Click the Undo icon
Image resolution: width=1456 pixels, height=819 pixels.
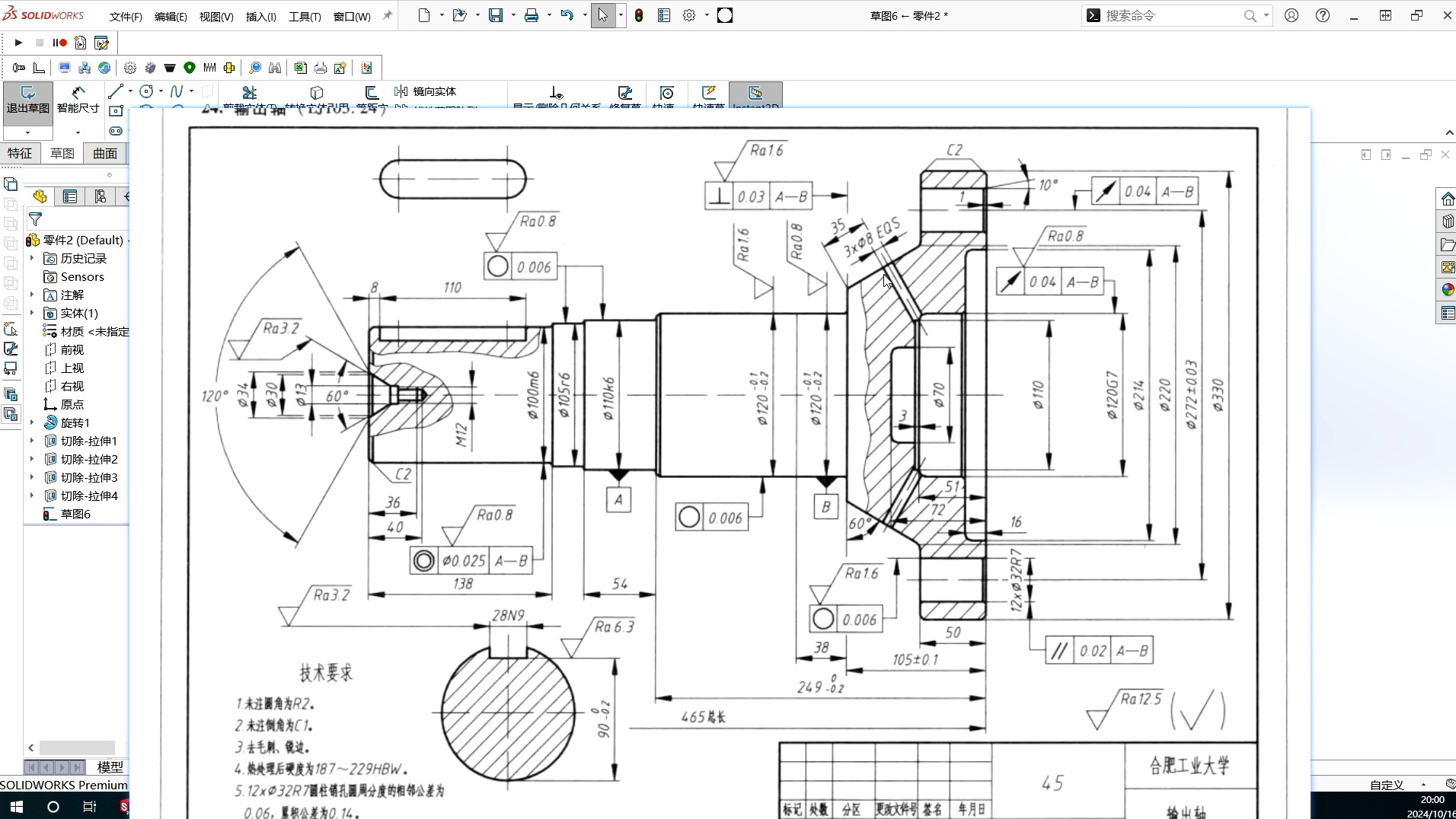click(567, 15)
